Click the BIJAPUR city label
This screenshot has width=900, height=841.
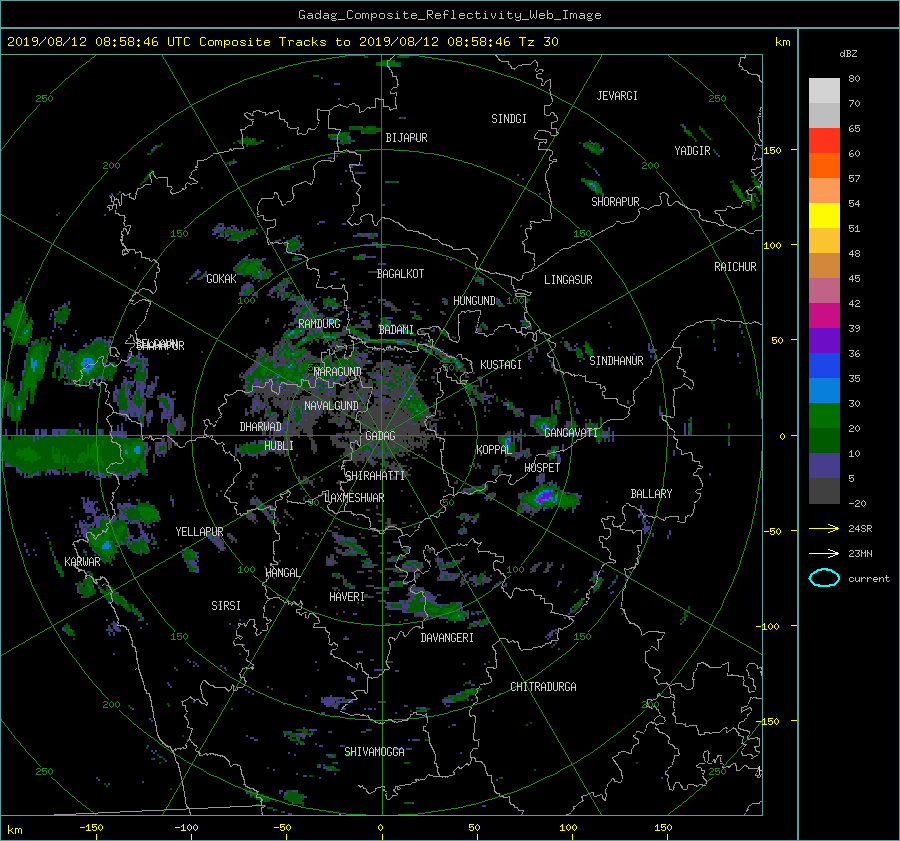point(406,138)
